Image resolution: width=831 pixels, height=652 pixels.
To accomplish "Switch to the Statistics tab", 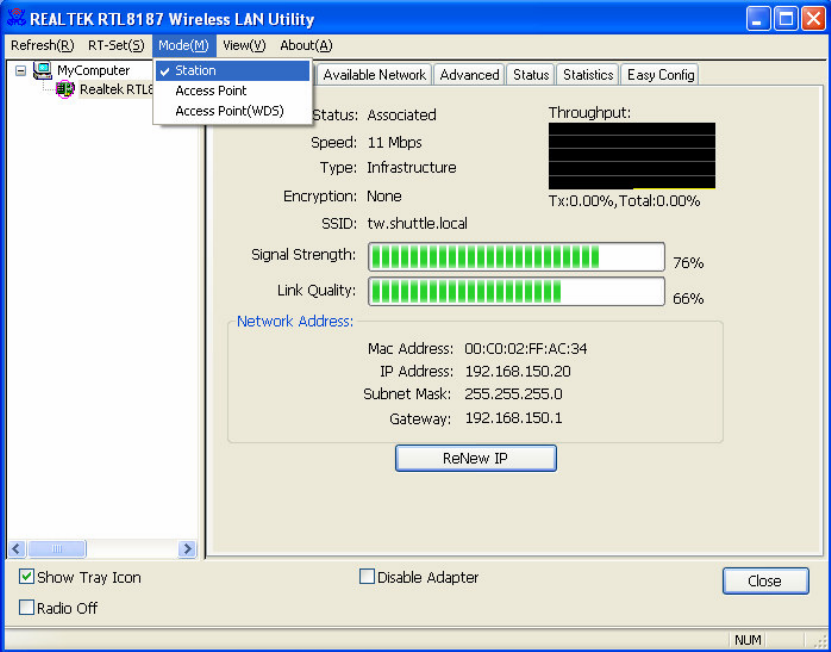I will [588, 75].
